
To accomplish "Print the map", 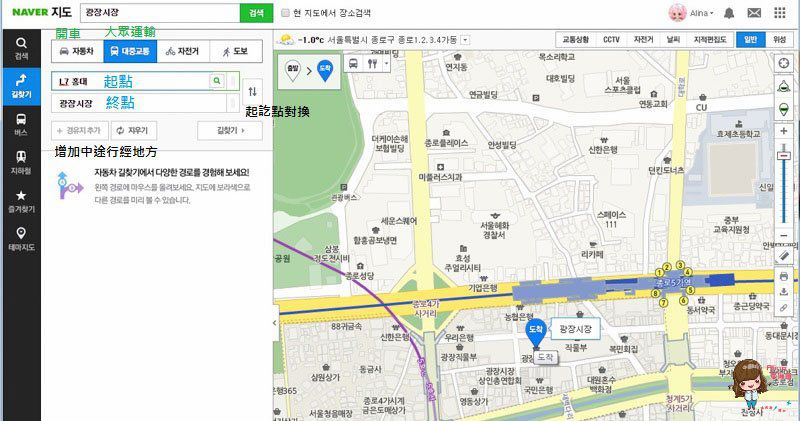I will tap(784, 277).
